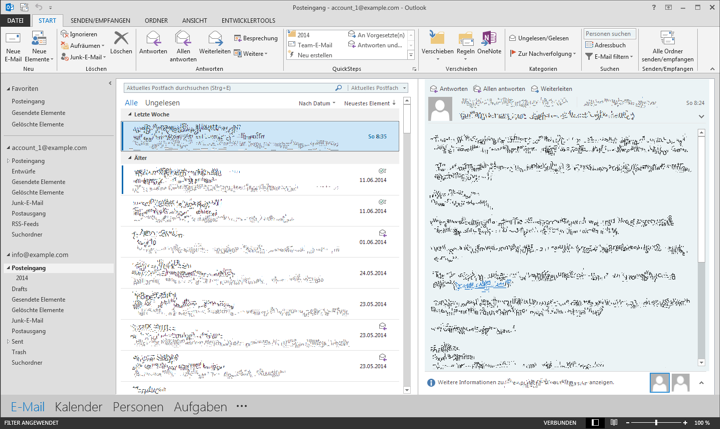This screenshot has height=429, width=720.
Task: Click the An Vorgesetzte(n) quick step
Action: [376, 35]
